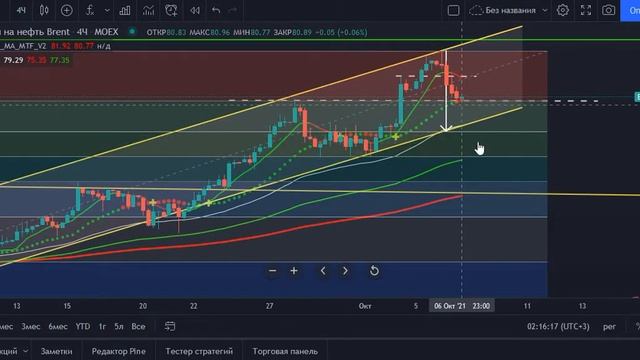This screenshot has height=360, width=640.
Task: Open the go to date icon
Action: tap(170, 326)
